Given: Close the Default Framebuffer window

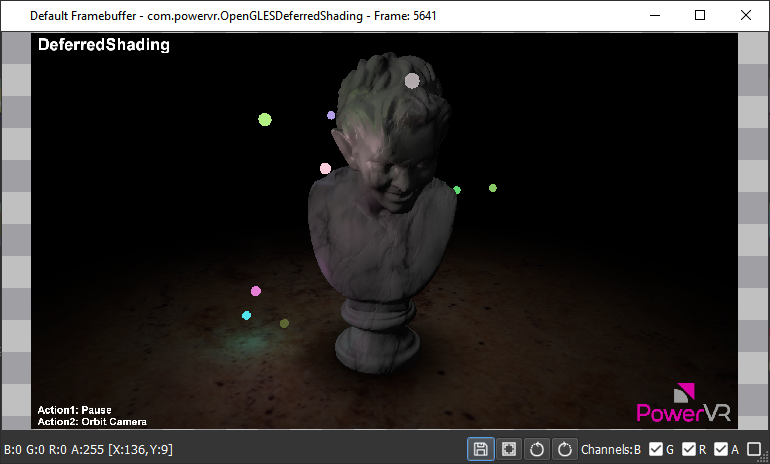Looking at the screenshot, I should click(745, 15).
